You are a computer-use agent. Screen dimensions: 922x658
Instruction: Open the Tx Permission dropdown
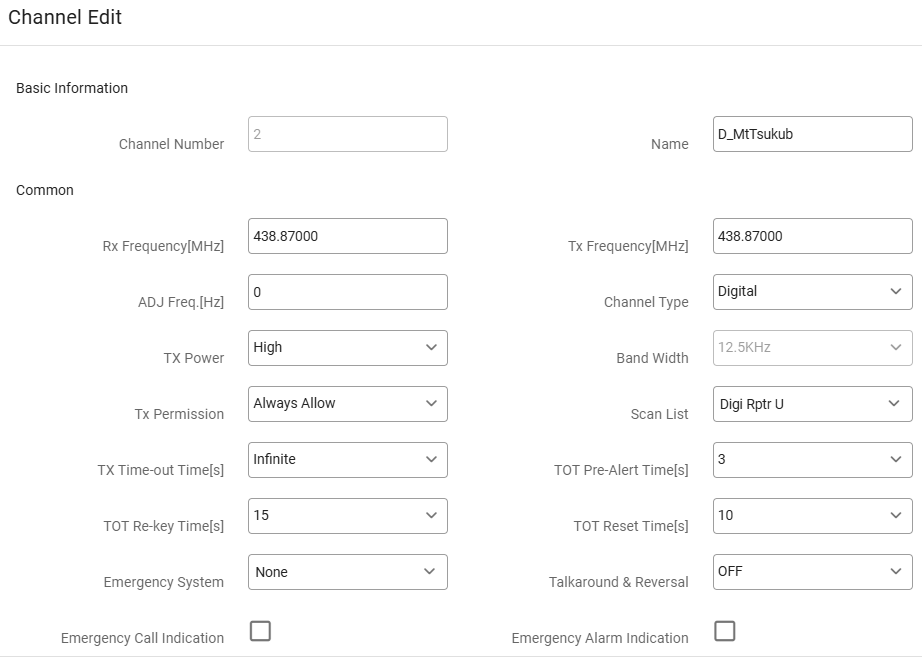pyautogui.click(x=347, y=404)
